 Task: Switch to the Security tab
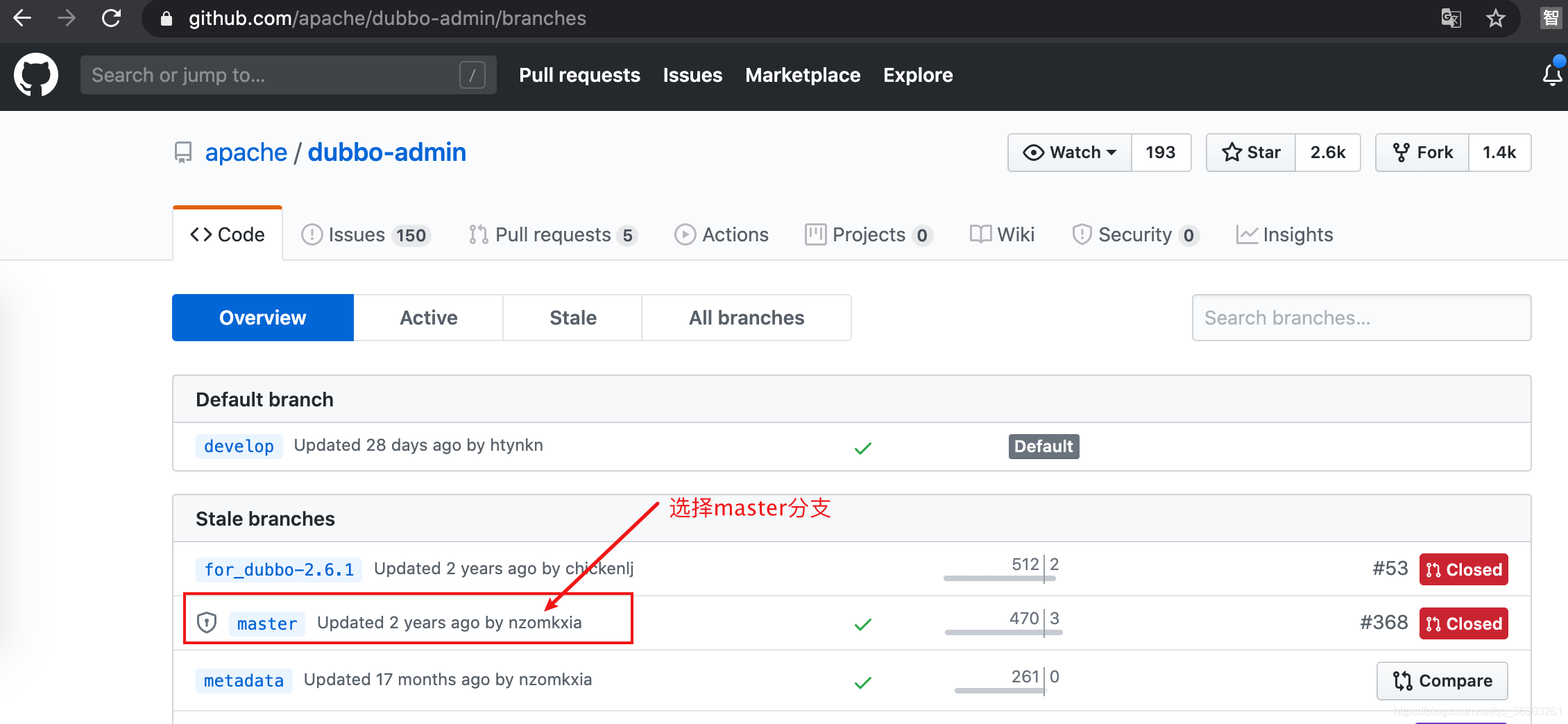point(1135,234)
